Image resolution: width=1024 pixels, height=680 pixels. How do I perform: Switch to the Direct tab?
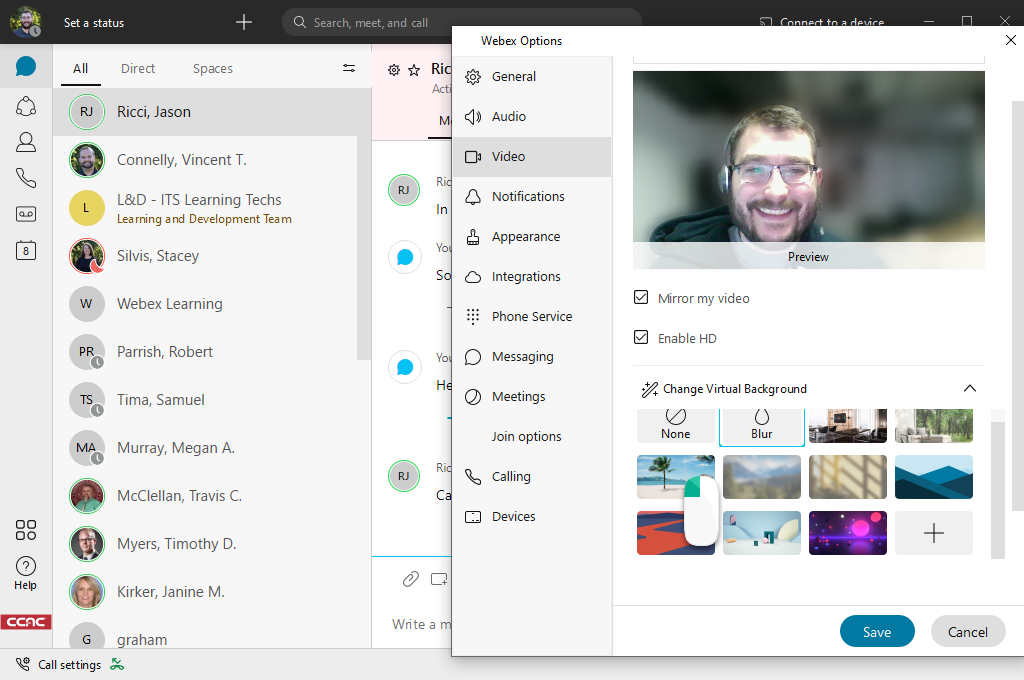138,69
